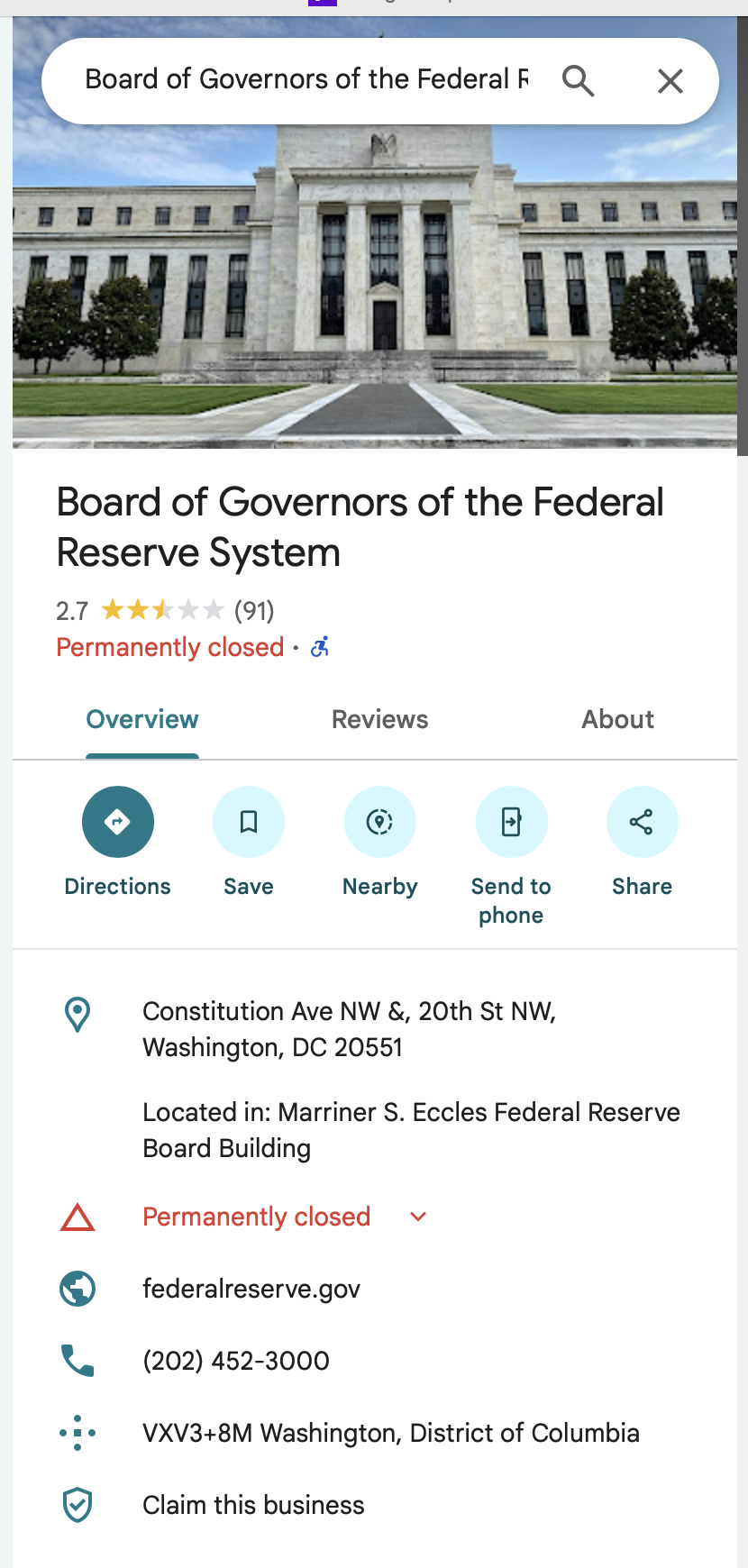Focus the search input field
748x1568 pixels.
point(306,81)
